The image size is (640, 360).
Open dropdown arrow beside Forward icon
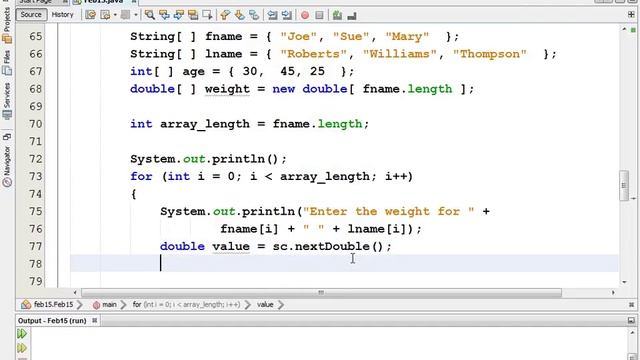click(135, 15)
